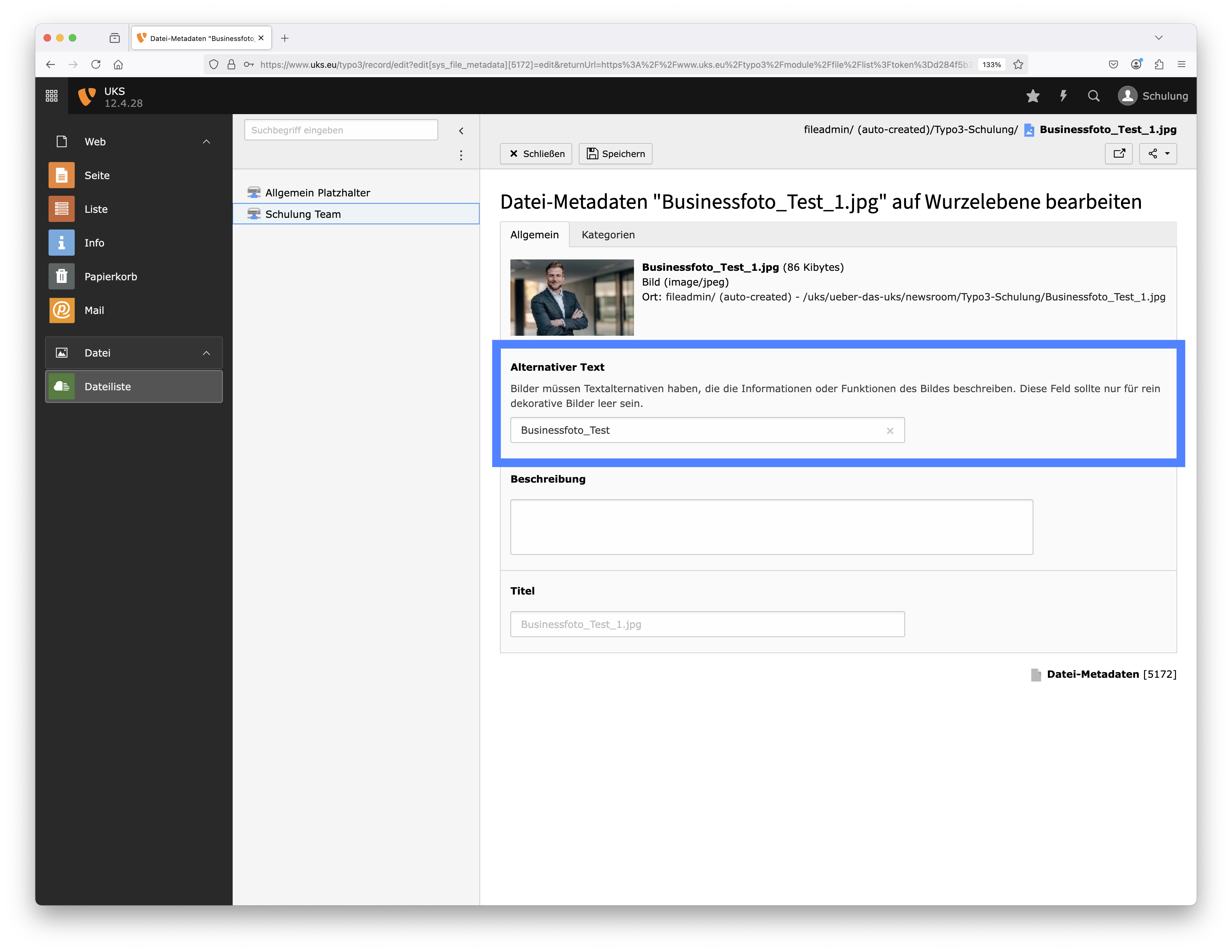Open the TYPO3 backend search magnifier
The height and width of the screenshot is (952, 1232).
click(x=1093, y=96)
